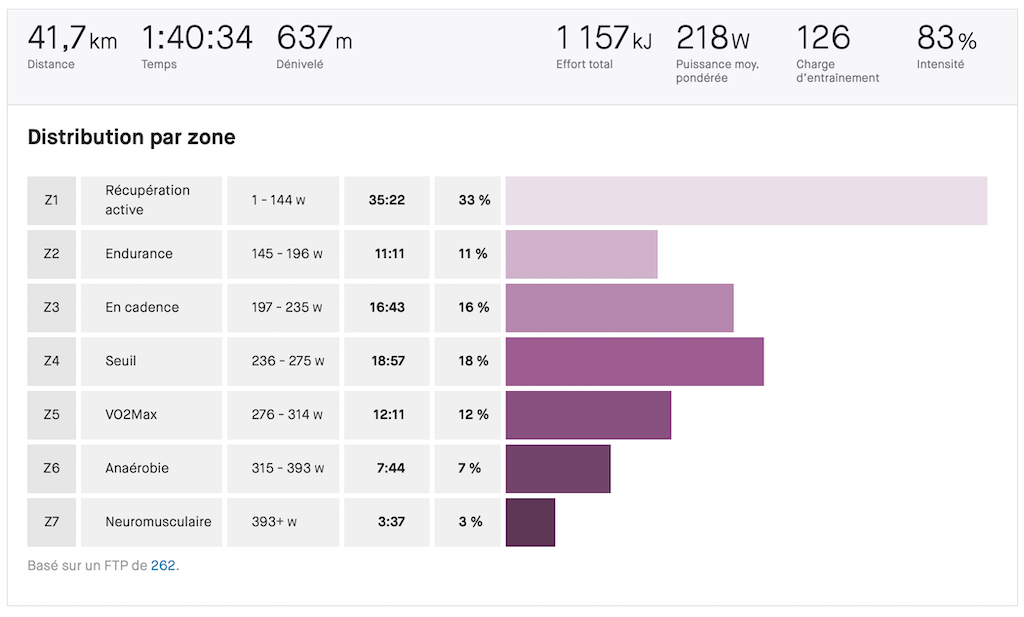Click the Z4 zone label cell
This screenshot has height=617, width=1024.
pyautogui.click(x=52, y=361)
